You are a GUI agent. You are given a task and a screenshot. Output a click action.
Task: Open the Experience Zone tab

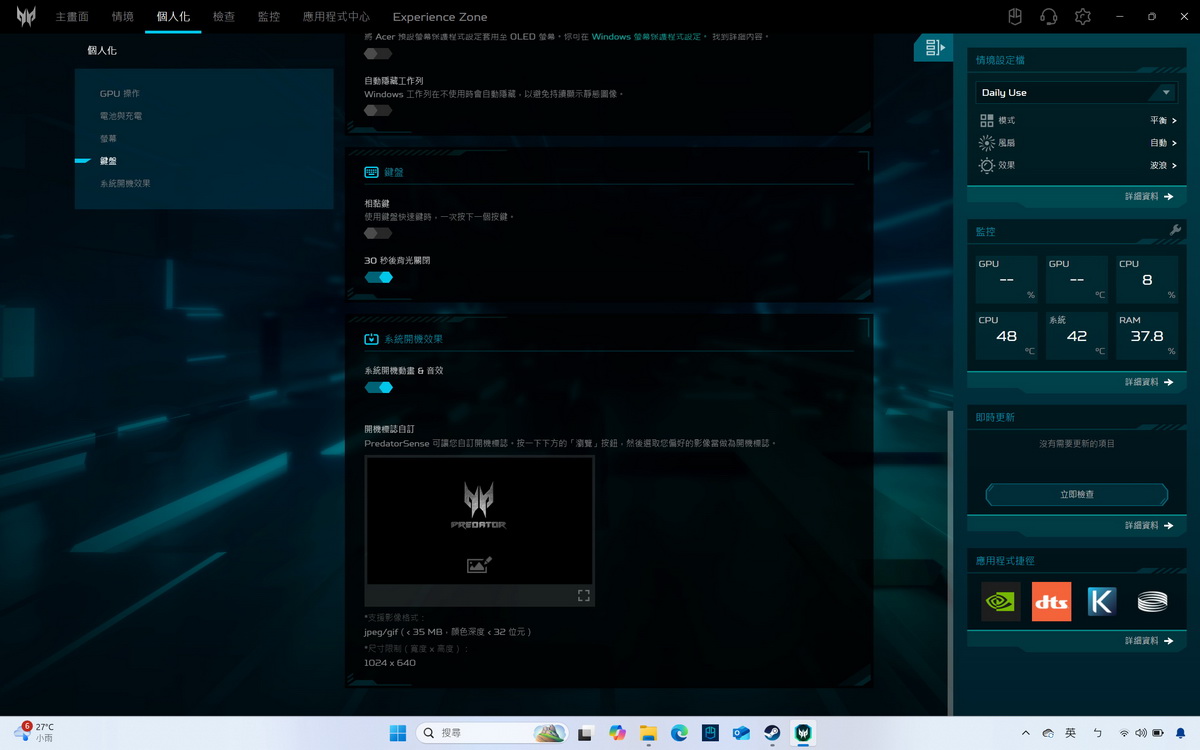pos(440,17)
